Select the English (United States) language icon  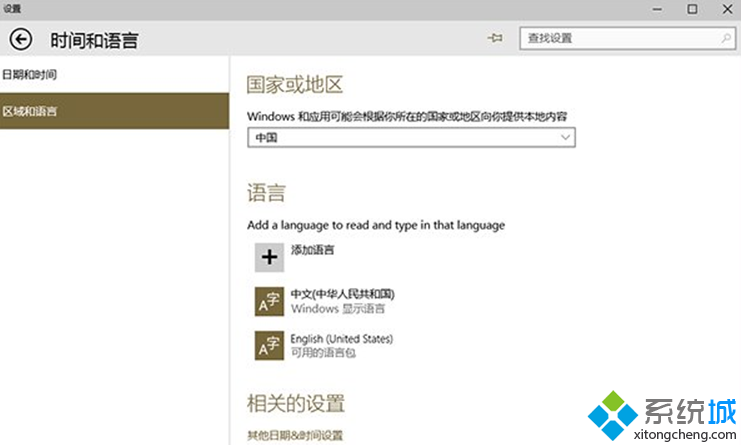coord(269,345)
